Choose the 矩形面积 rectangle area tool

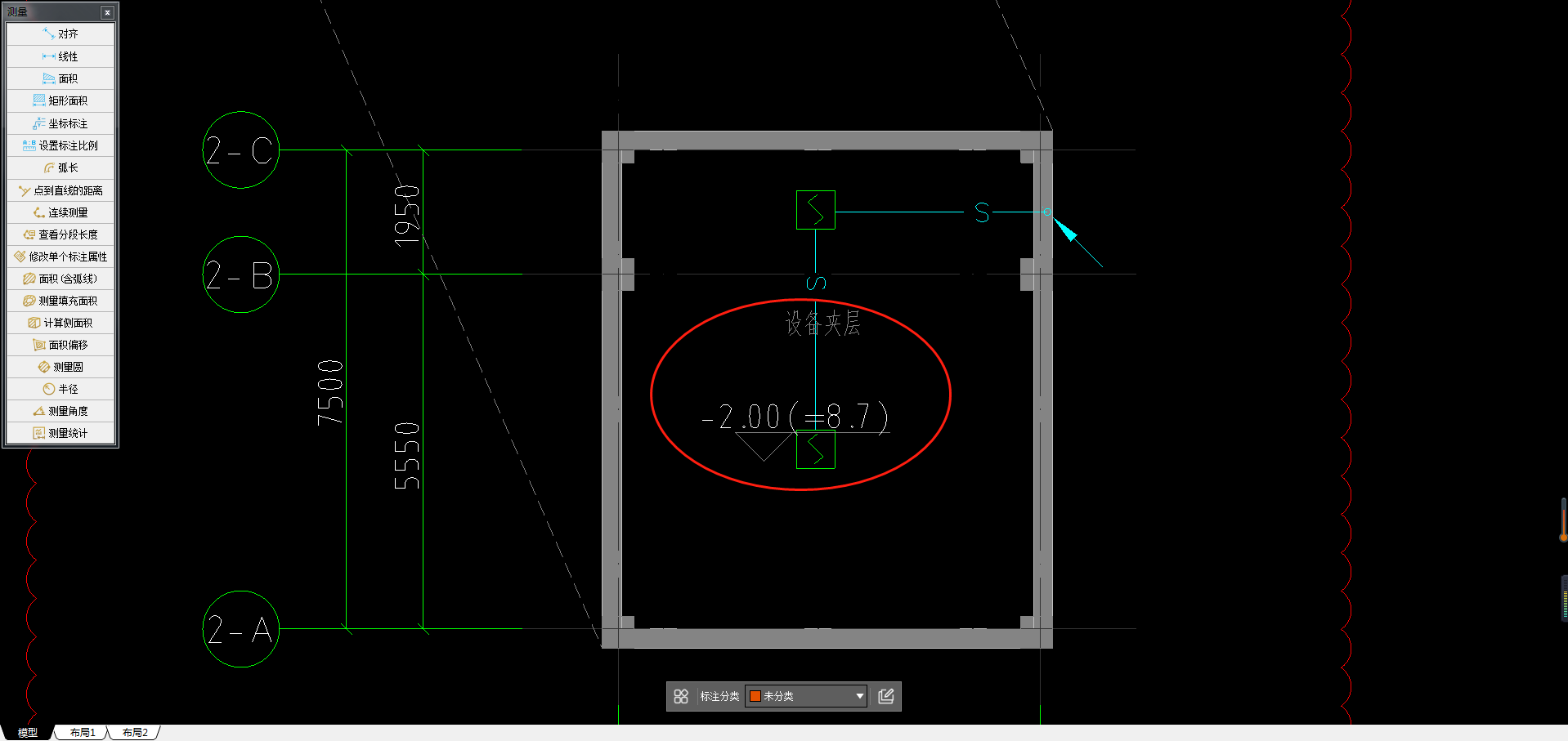[60, 100]
